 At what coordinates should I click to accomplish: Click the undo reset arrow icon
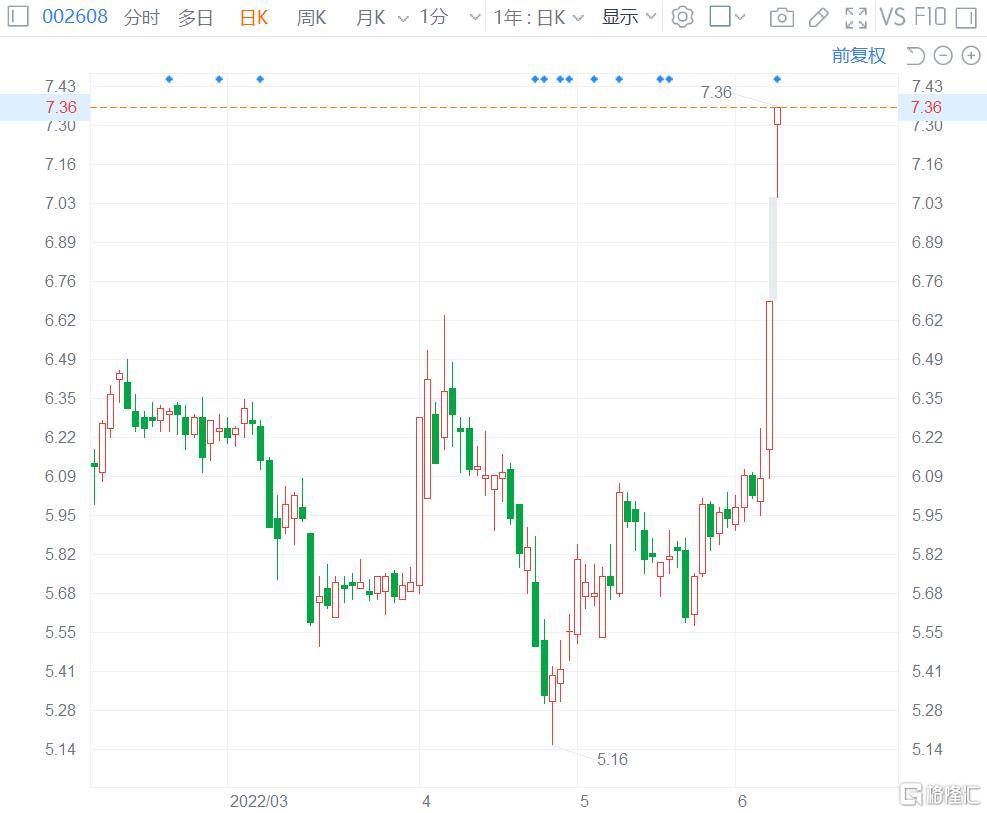click(915, 56)
